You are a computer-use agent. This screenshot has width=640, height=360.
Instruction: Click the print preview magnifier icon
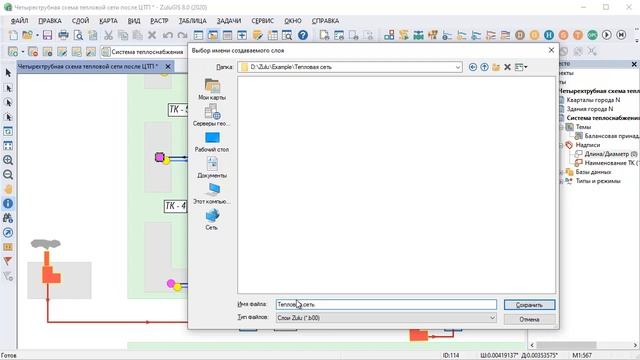(78, 35)
